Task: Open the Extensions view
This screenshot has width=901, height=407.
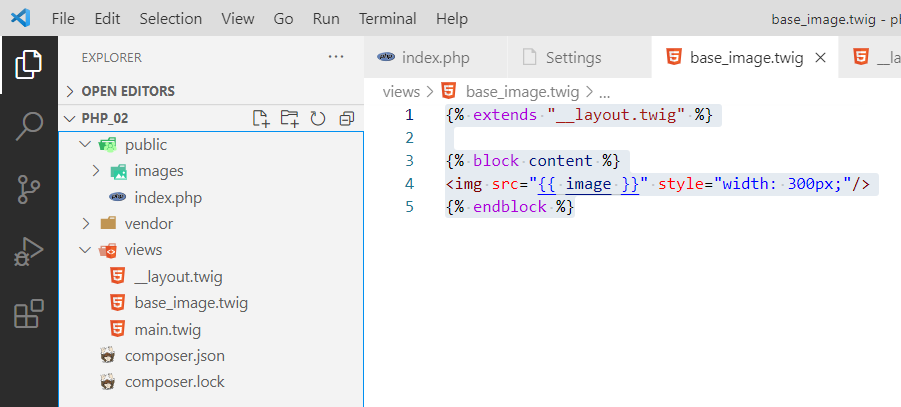Action: [x=29, y=314]
